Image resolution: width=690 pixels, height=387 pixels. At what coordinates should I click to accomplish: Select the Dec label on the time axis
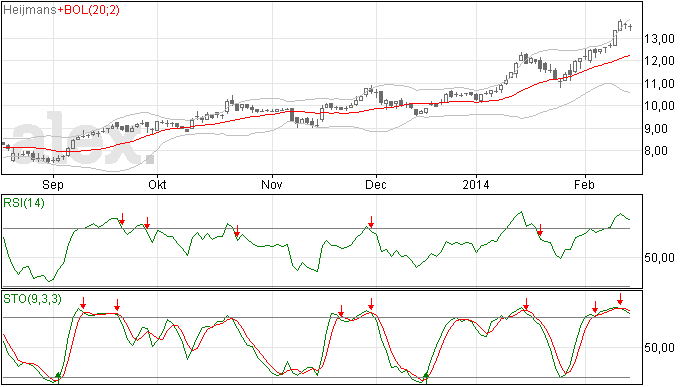coord(376,184)
